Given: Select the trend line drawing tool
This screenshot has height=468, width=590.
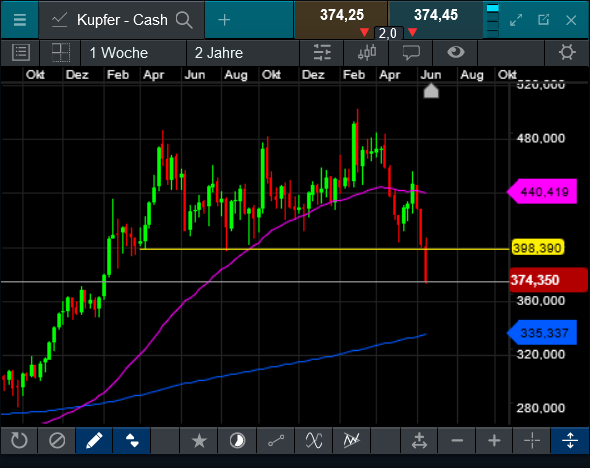Looking at the screenshot, I should click(x=276, y=440).
